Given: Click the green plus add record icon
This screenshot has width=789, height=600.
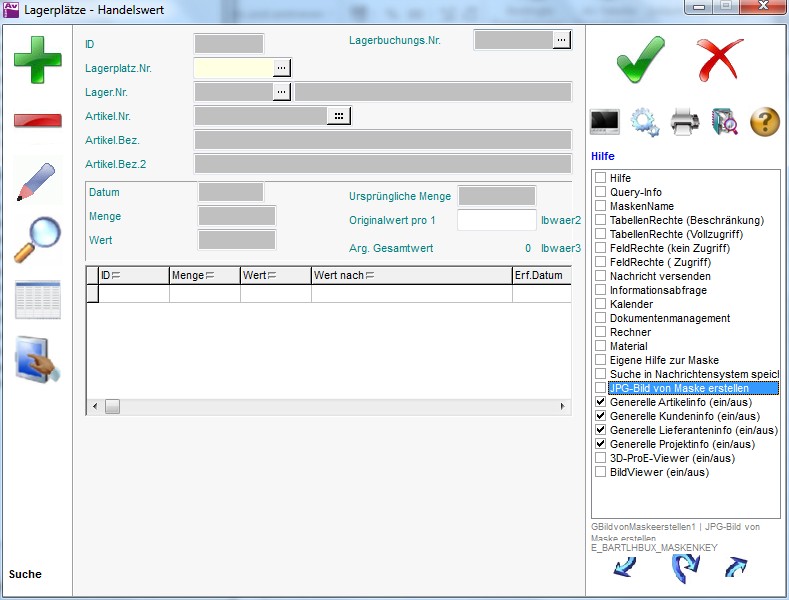Looking at the screenshot, I should click(x=37, y=59).
